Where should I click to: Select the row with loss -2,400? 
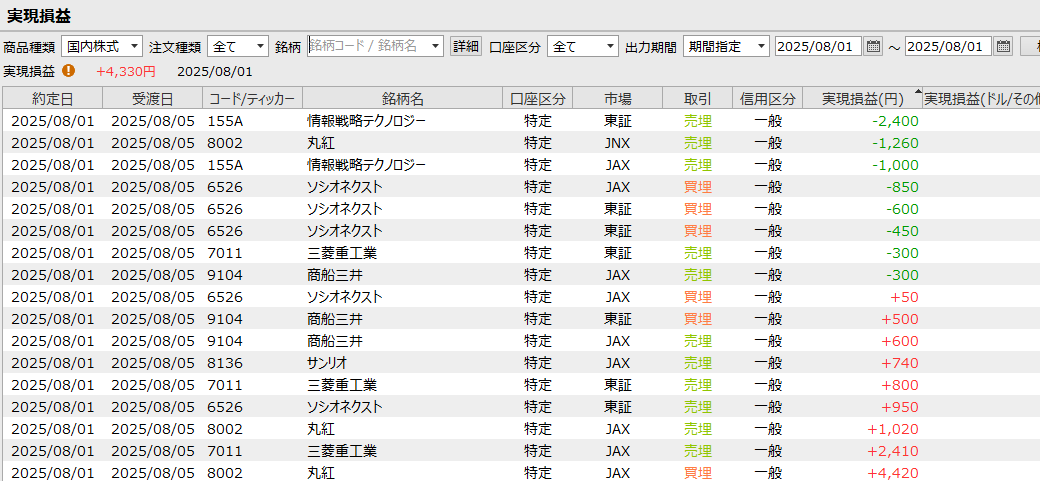click(x=520, y=121)
